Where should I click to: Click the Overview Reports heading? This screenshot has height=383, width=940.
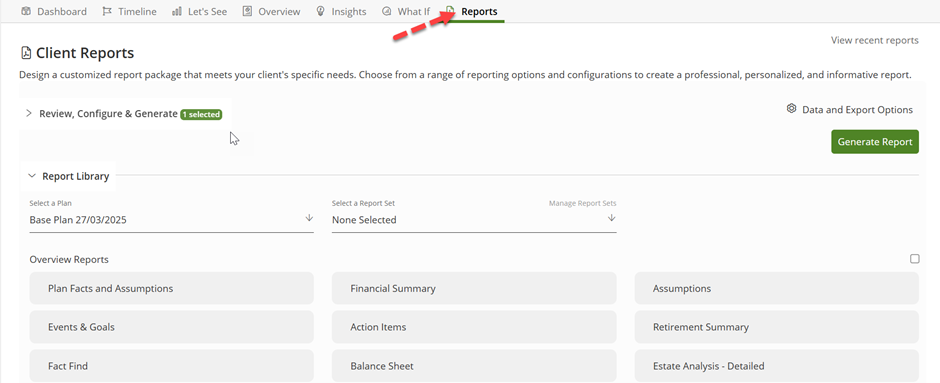(69, 260)
